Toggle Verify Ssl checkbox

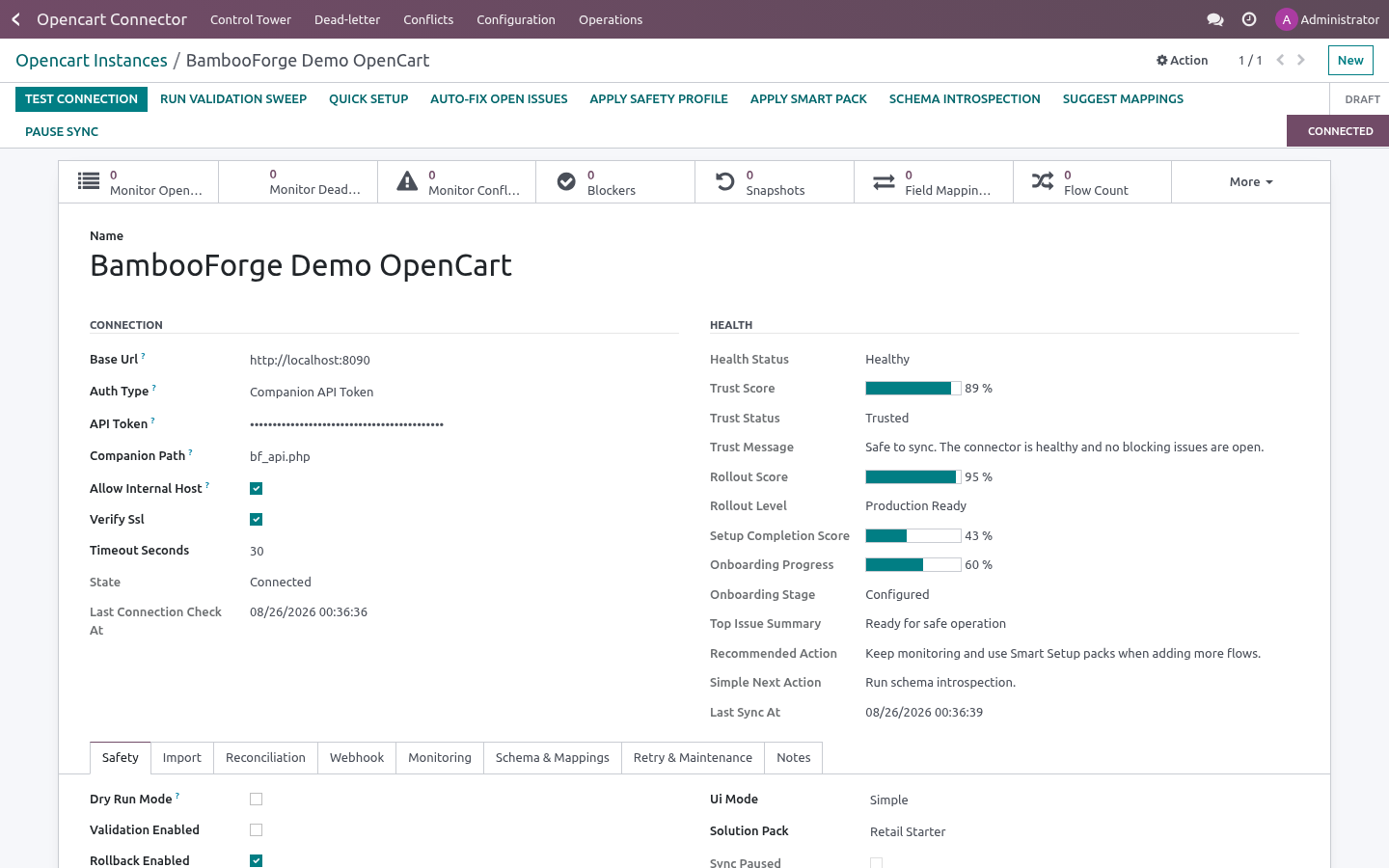[256, 520]
